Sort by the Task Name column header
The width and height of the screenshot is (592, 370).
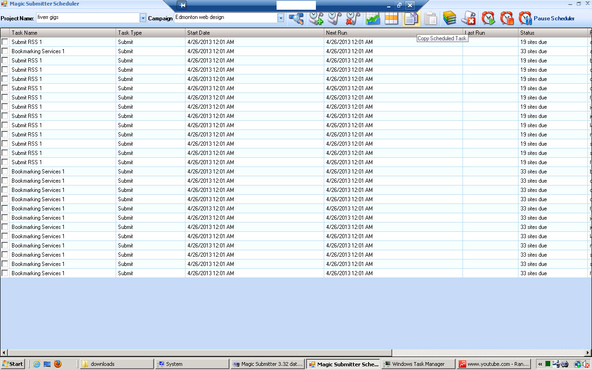[63, 33]
